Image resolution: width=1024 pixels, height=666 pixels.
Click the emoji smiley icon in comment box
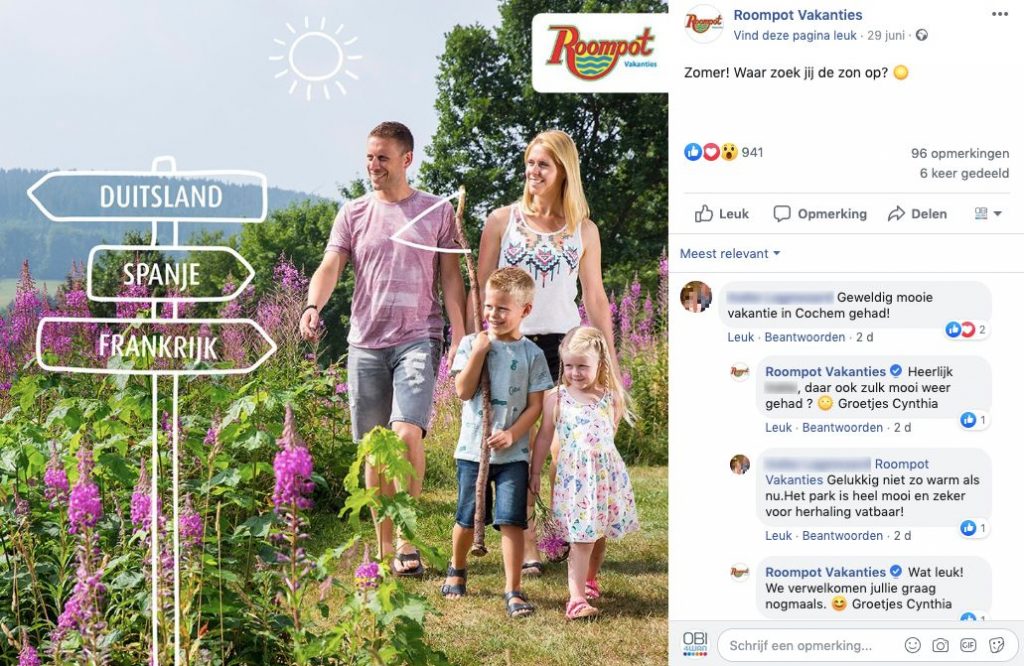pos(912,645)
